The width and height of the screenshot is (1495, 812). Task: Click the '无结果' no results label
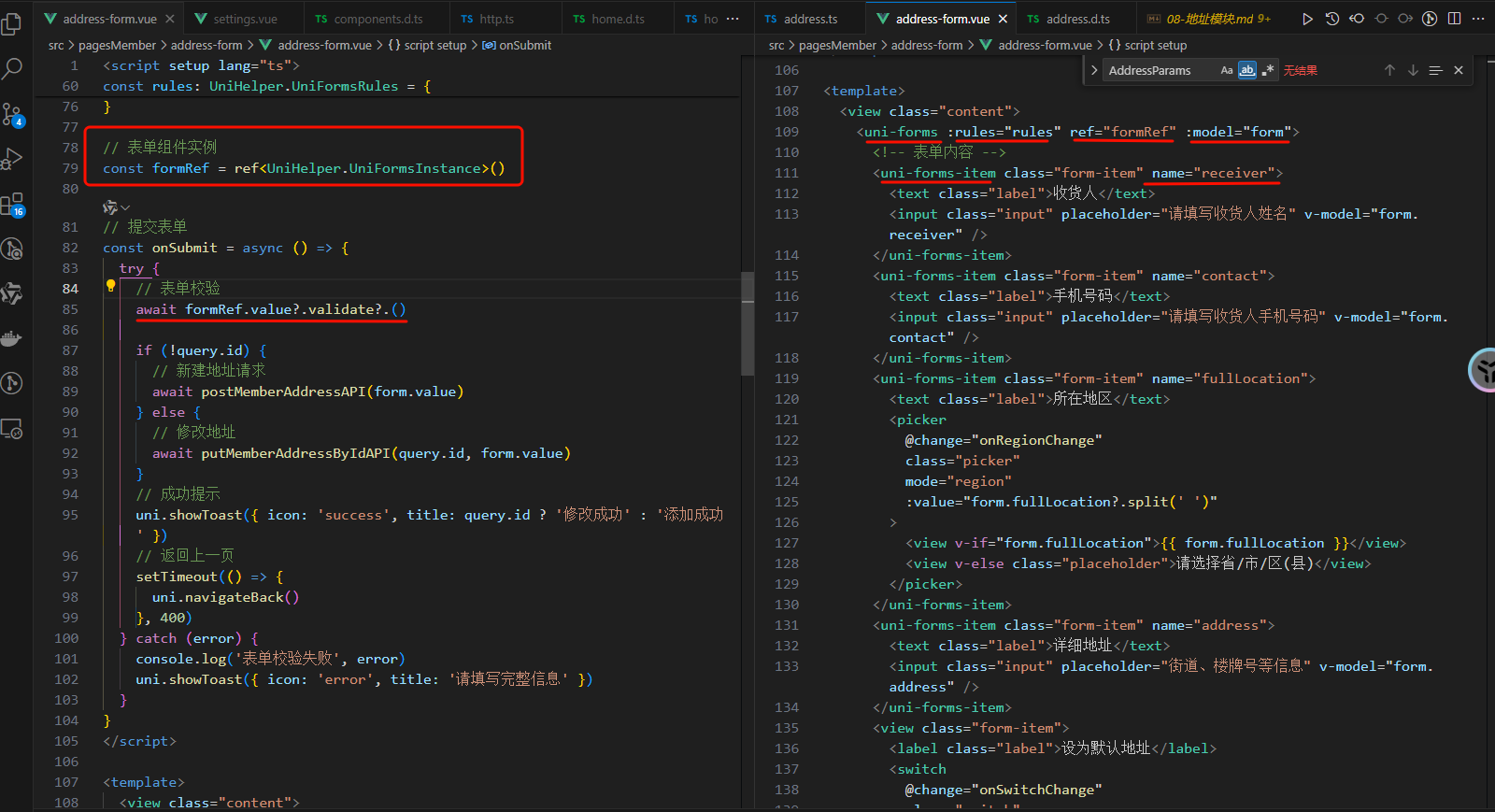pyautogui.click(x=1300, y=70)
